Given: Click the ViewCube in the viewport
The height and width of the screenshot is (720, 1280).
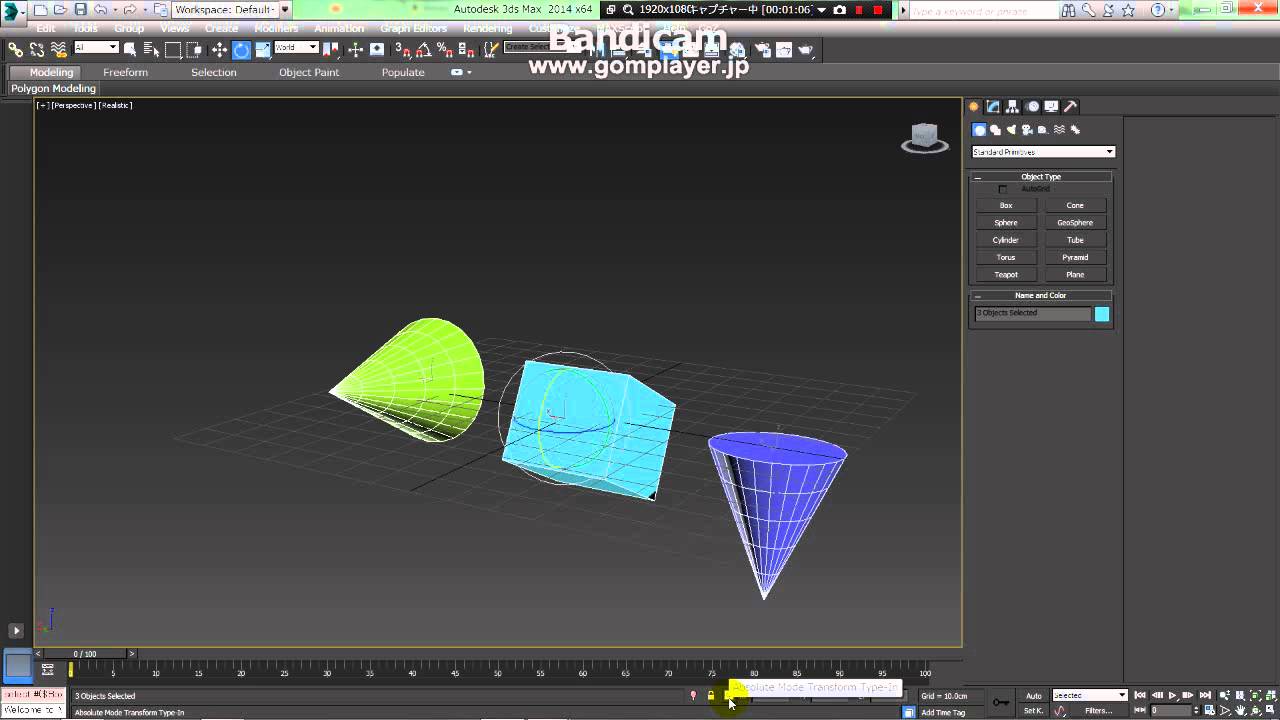Looking at the screenshot, I should [925, 138].
